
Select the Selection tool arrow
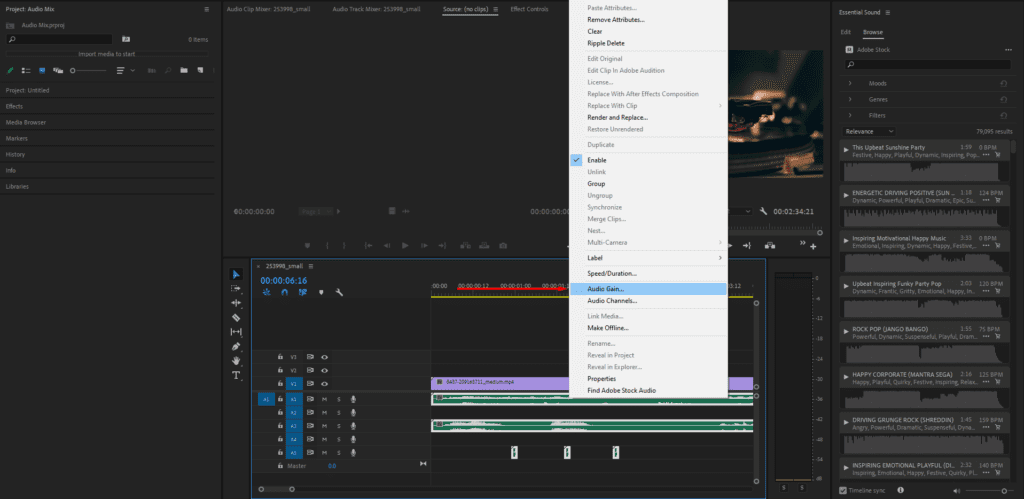click(236, 274)
